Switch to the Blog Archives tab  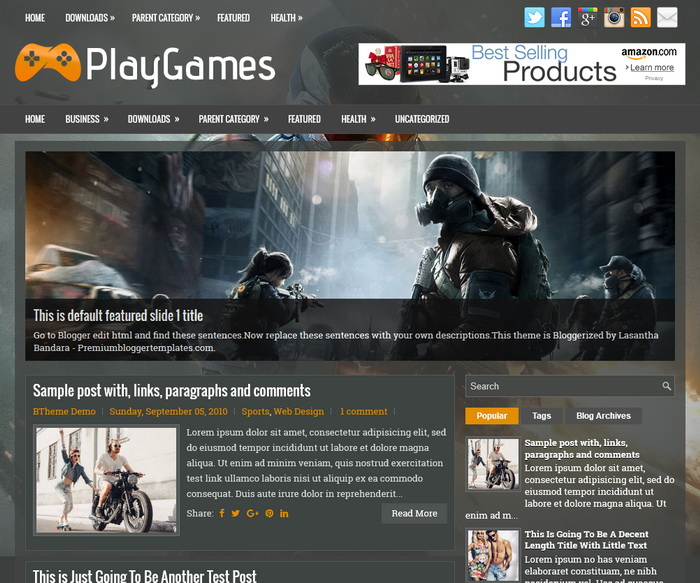(x=603, y=416)
